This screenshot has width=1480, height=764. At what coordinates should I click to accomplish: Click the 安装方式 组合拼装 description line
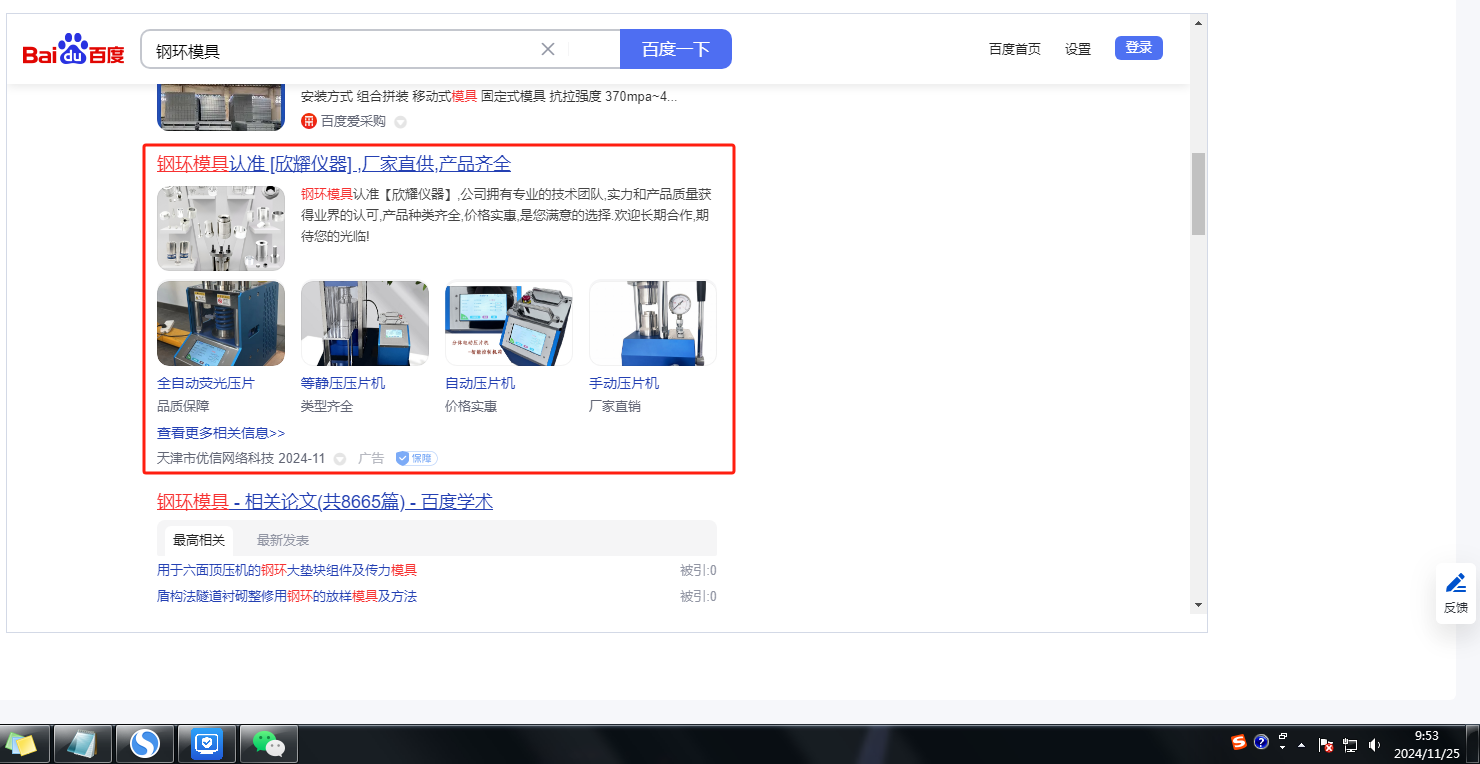click(x=489, y=96)
